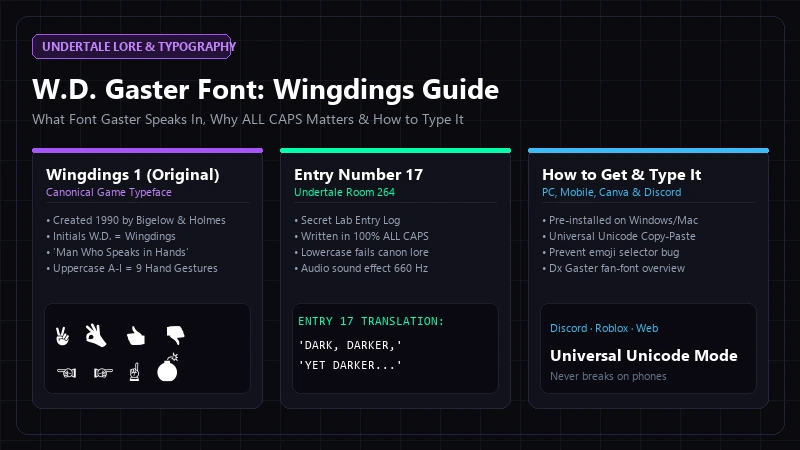Select the 'DARK, DARKER,' code line
The image size is (800, 450).
[x=350, y=345]
